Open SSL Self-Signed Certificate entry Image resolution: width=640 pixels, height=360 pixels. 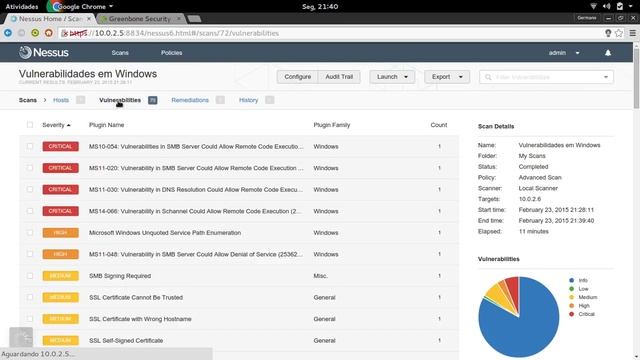click(126, 340)
